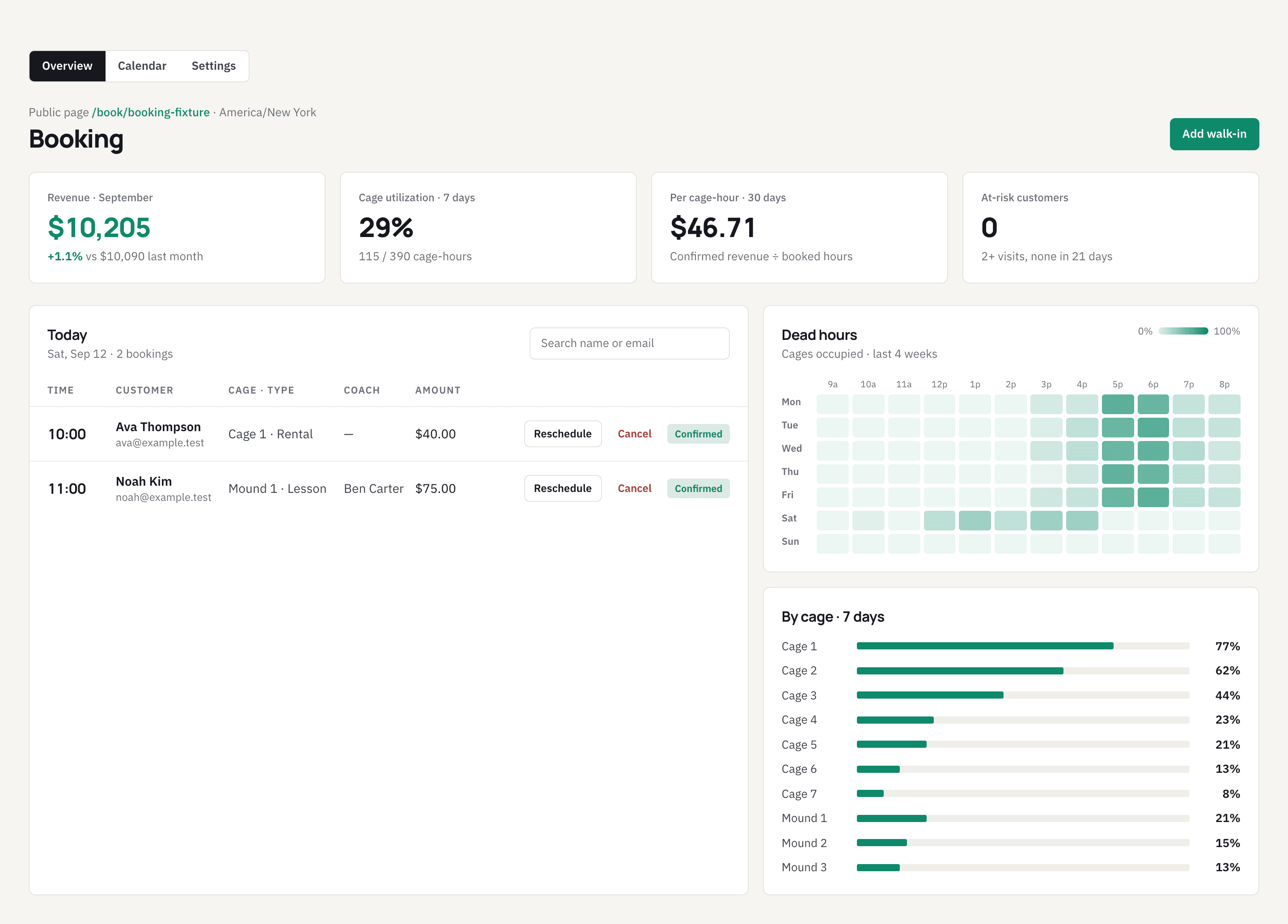
Task: Reschedule Ava Thompson's 10:00 booking
Action: (x=562, y=434)
